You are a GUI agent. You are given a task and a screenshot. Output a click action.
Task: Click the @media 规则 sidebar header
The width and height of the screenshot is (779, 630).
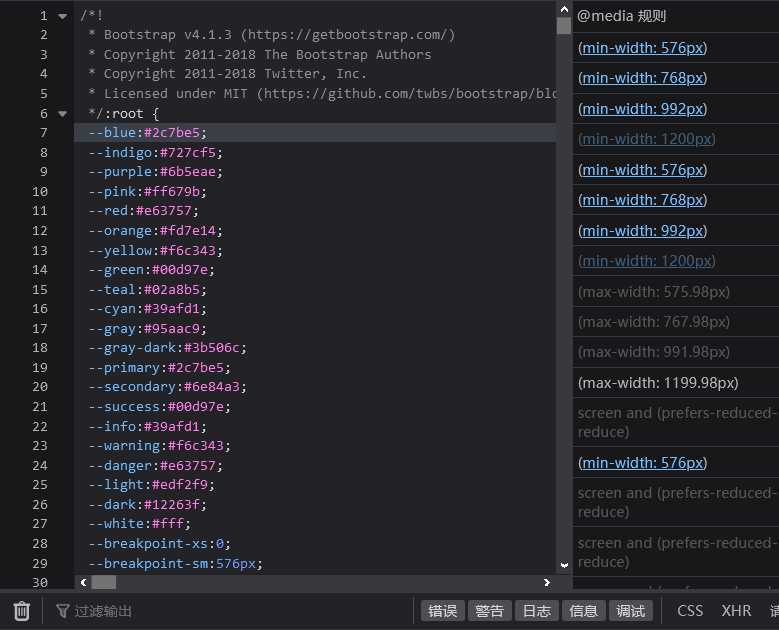click(622, 16)
